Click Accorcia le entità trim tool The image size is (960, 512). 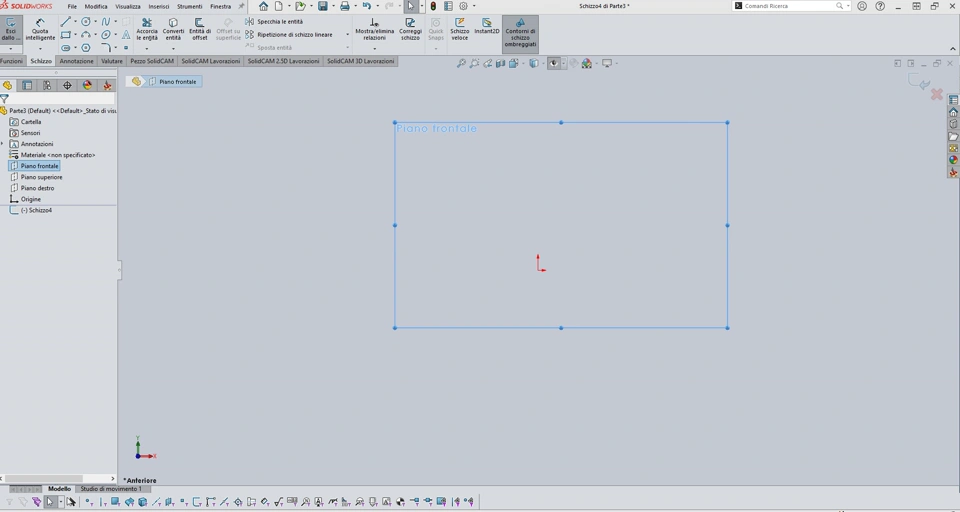click(x=147, y=29)
